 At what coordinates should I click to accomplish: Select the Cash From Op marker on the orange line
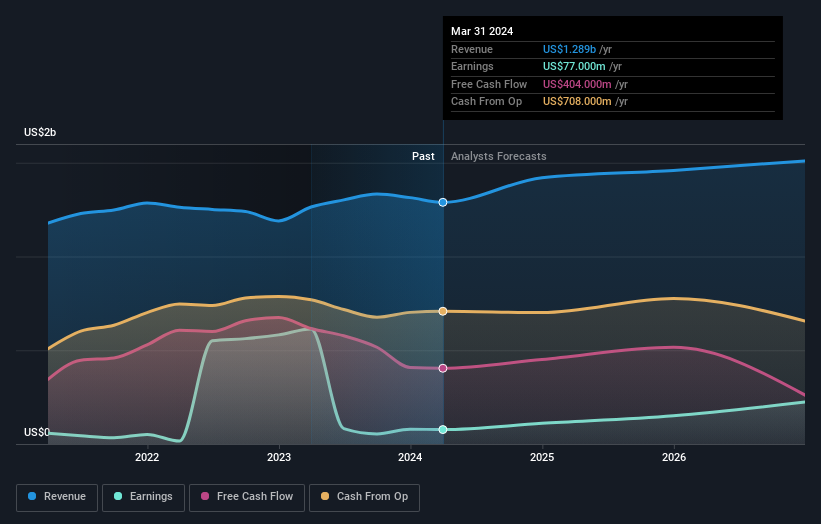[x=443, y=311]
